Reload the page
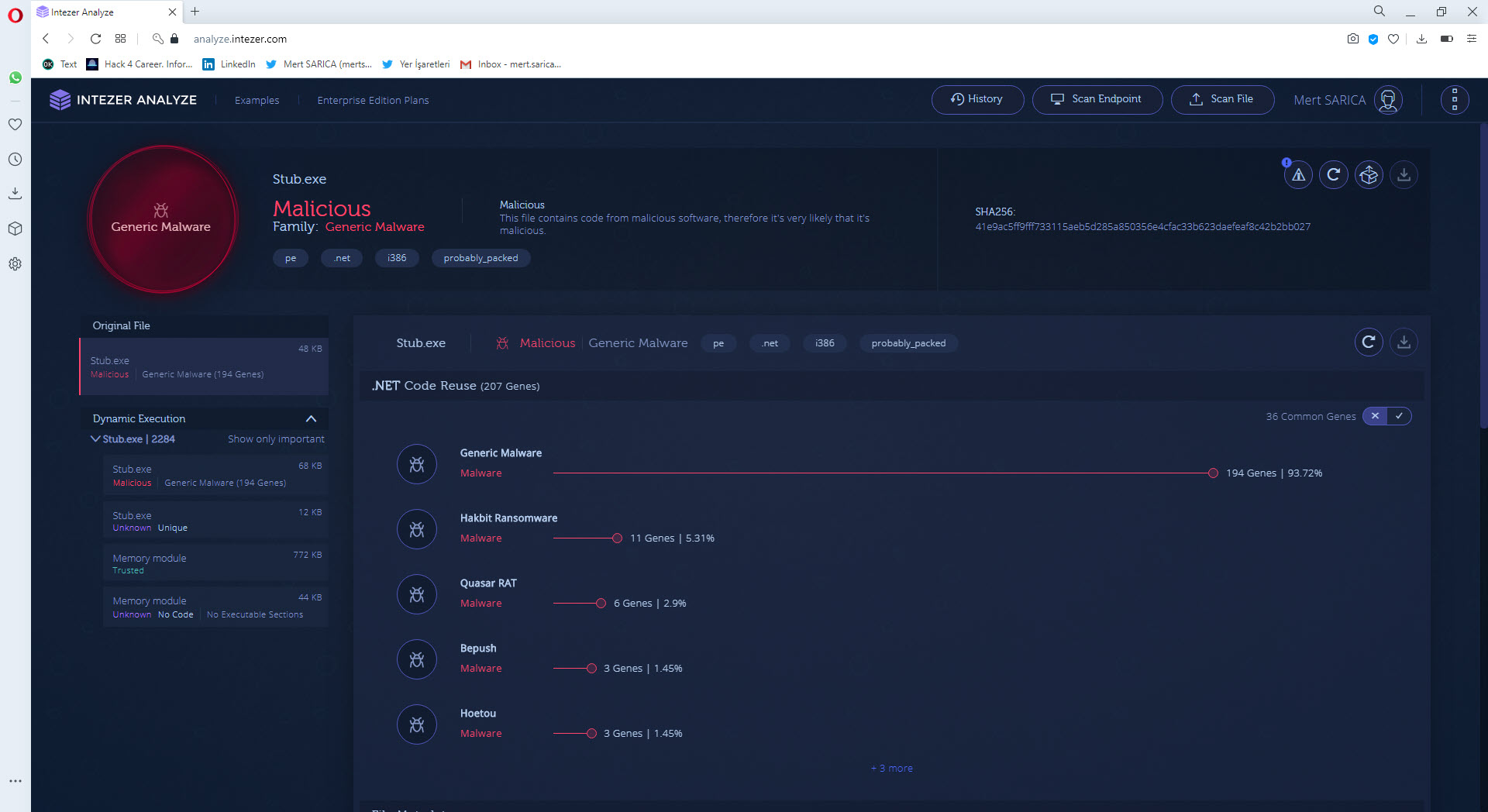 [x=95, y=39]
